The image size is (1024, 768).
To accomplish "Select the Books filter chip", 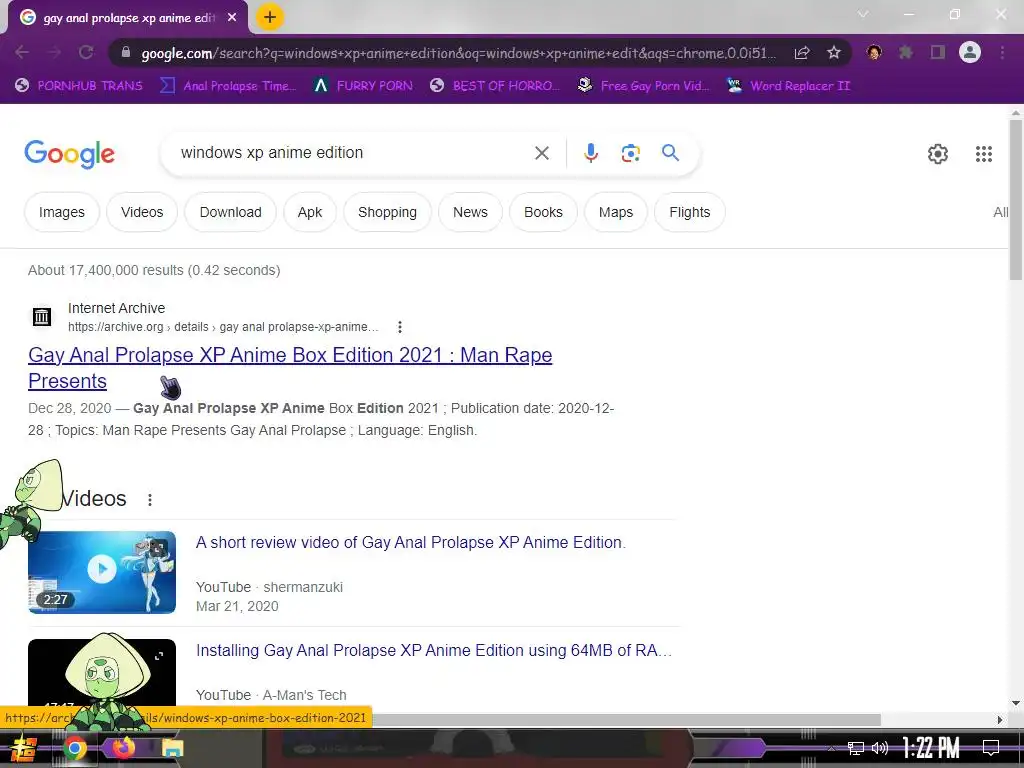I will pyautogui.click(x=543, y=212).
